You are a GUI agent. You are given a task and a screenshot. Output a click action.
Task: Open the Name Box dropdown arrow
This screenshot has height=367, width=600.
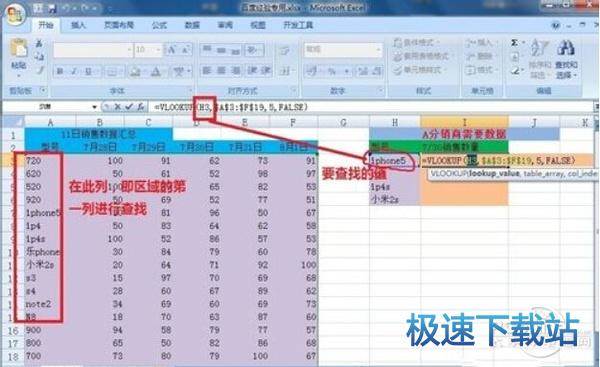click(x=94, y=107)
